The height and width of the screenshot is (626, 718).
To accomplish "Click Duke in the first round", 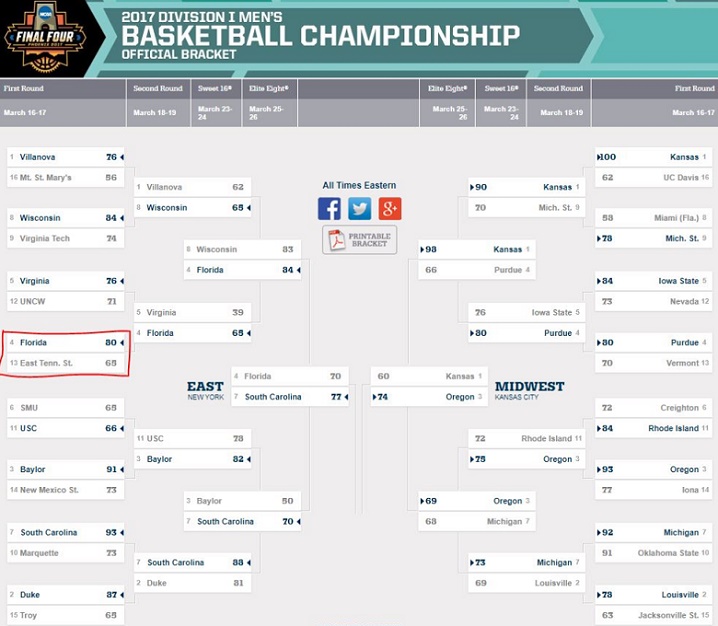I will click(30, 594).
